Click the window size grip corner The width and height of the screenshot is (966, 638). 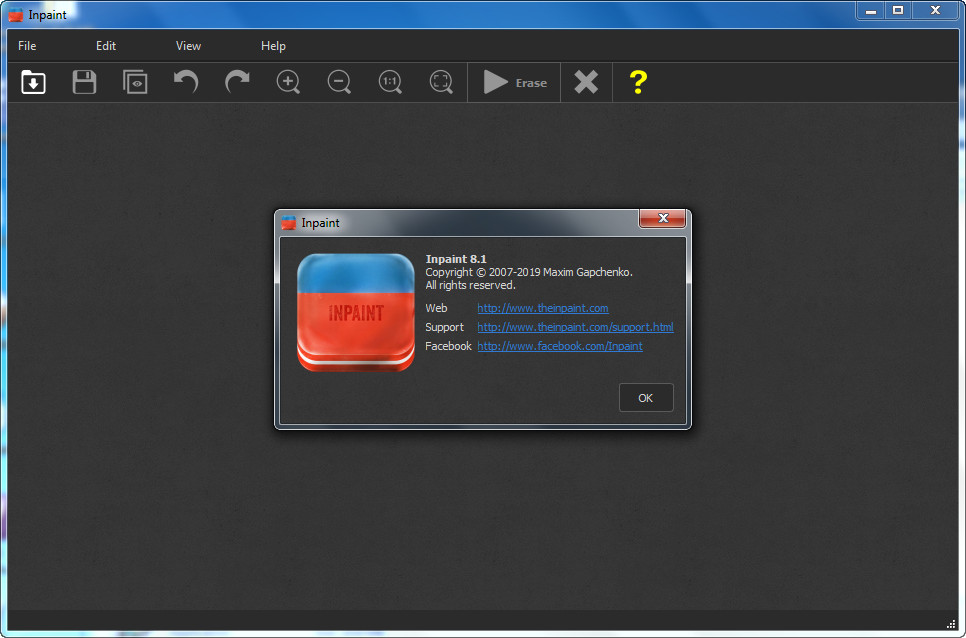click(951, 623)
